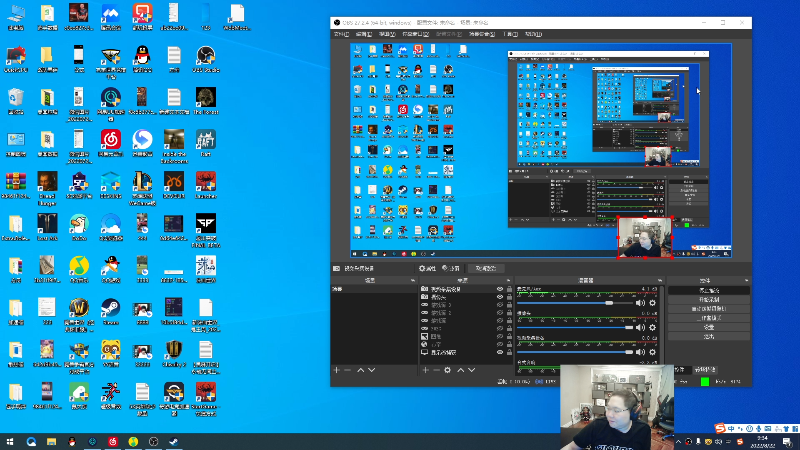Select the World of Warcraft desktop icon
The image size is (800, 450).
79,314
